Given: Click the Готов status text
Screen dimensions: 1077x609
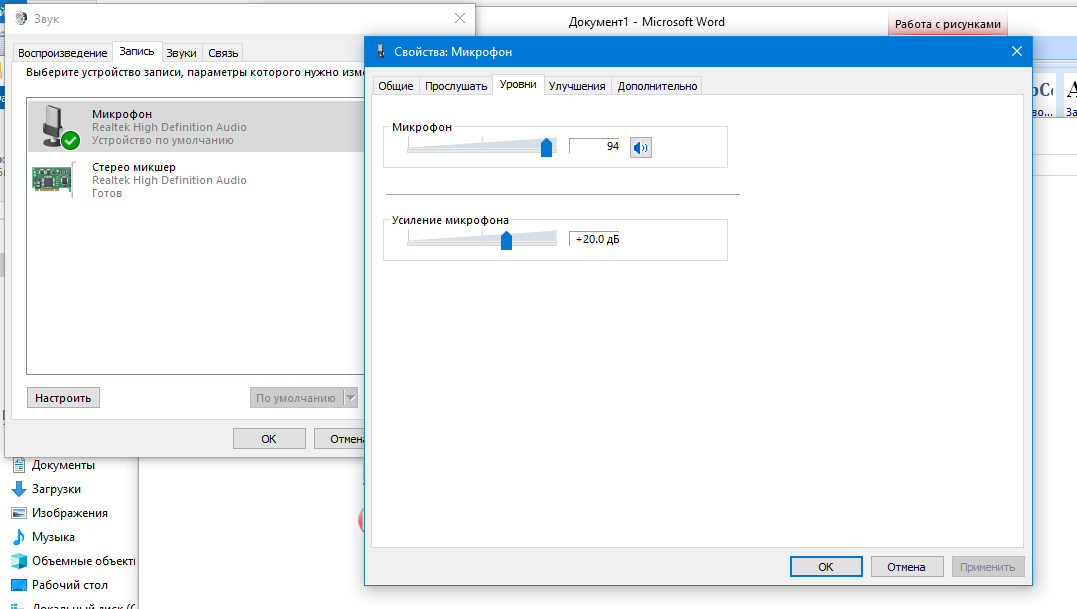Looking at the screenshot, I should (107, 193).
